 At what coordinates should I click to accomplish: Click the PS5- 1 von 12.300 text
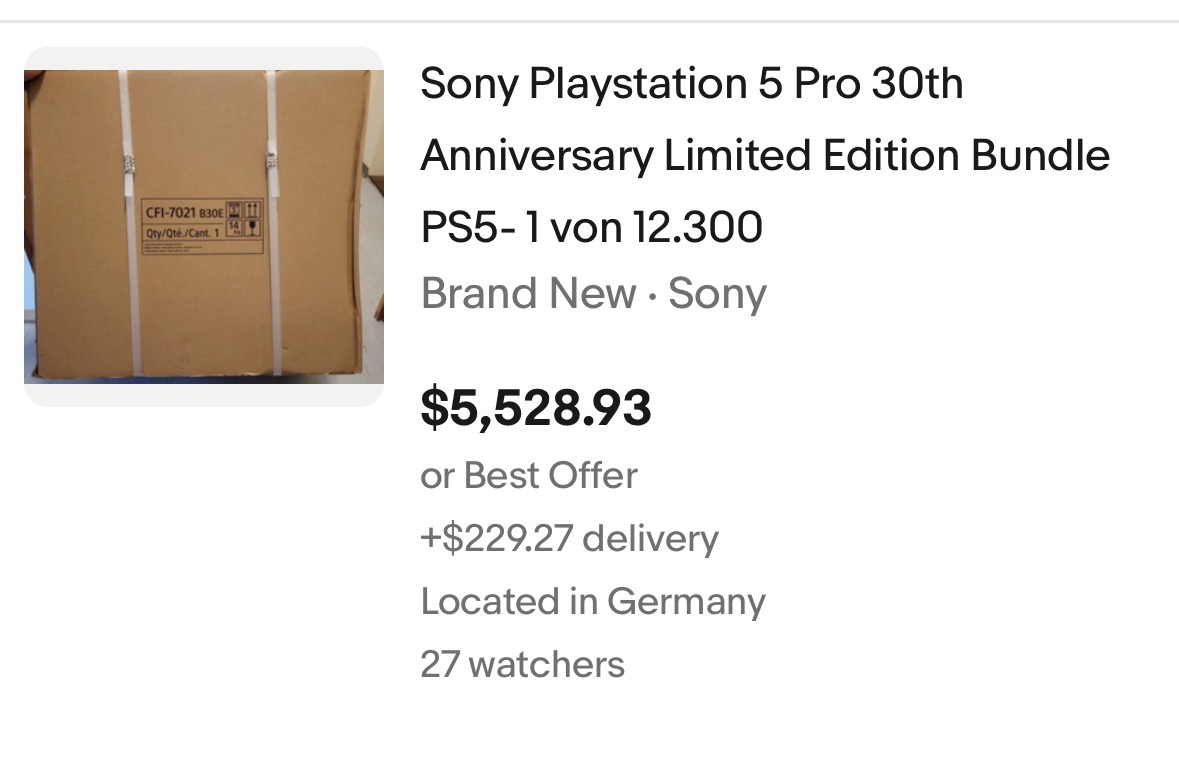click(591, 228)
